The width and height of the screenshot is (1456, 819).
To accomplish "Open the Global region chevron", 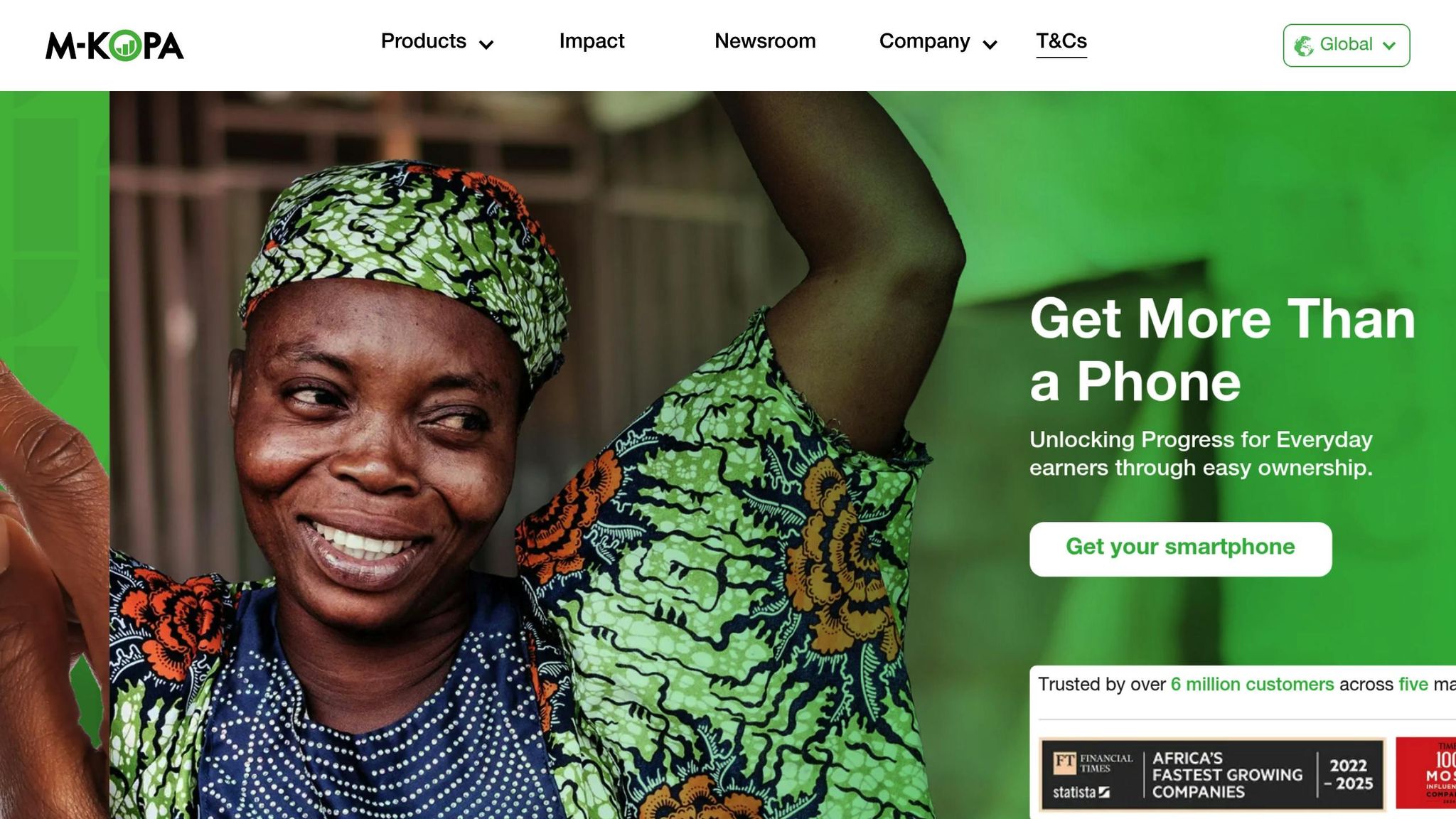I will point(1389,45).
